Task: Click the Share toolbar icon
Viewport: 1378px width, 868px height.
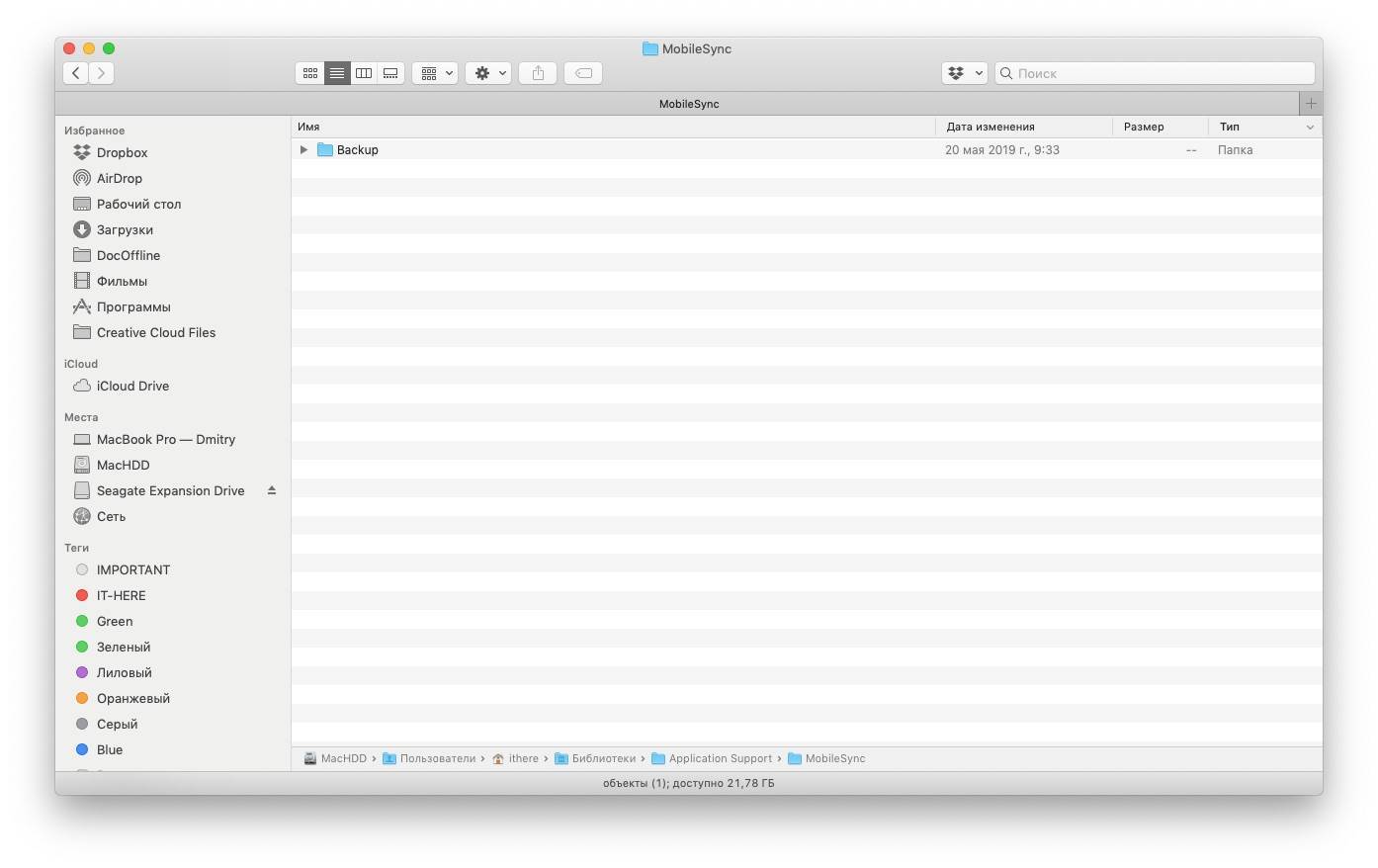Action: pos(538,73)
